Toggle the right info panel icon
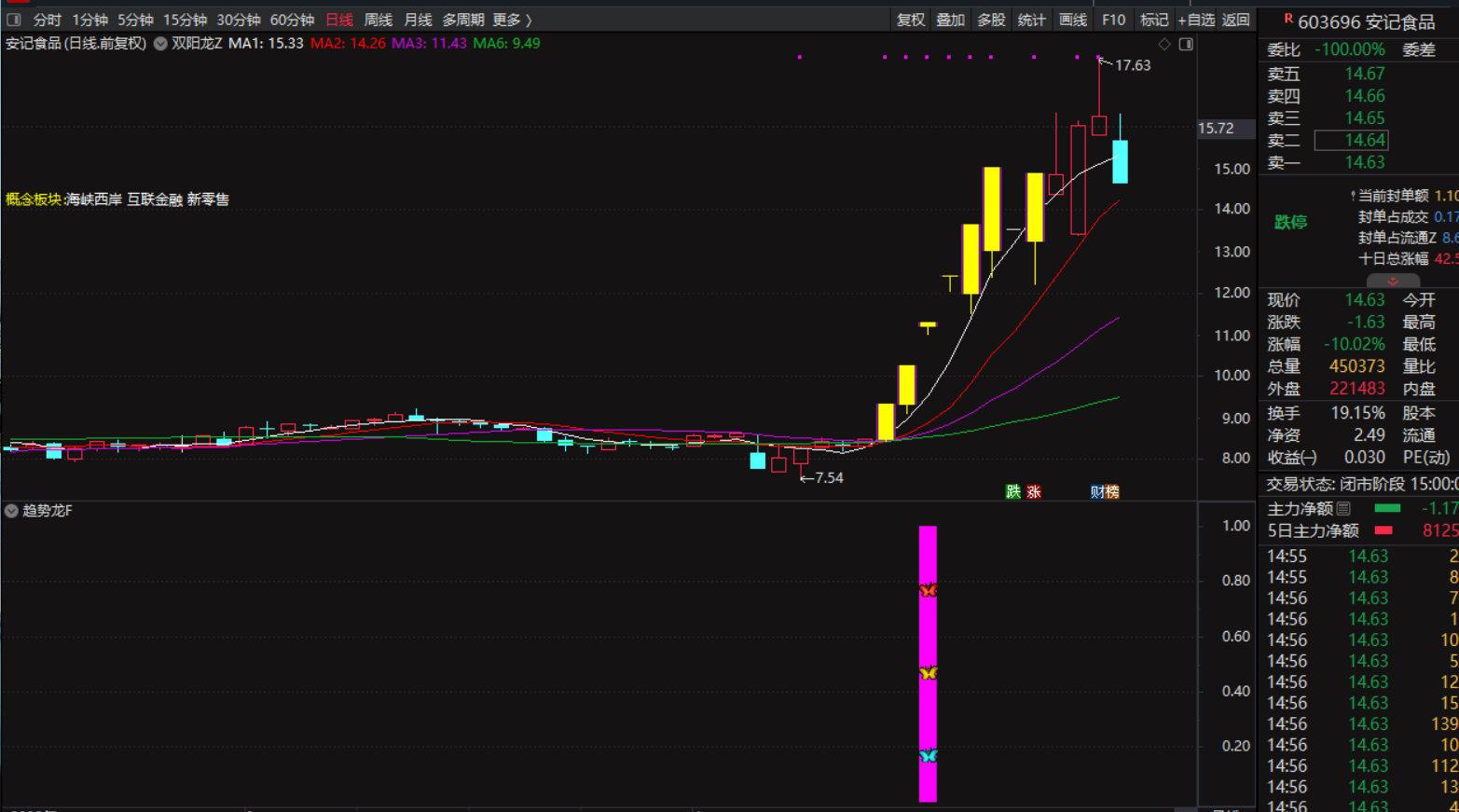 pyautogui.click(x=1186, y=44)
